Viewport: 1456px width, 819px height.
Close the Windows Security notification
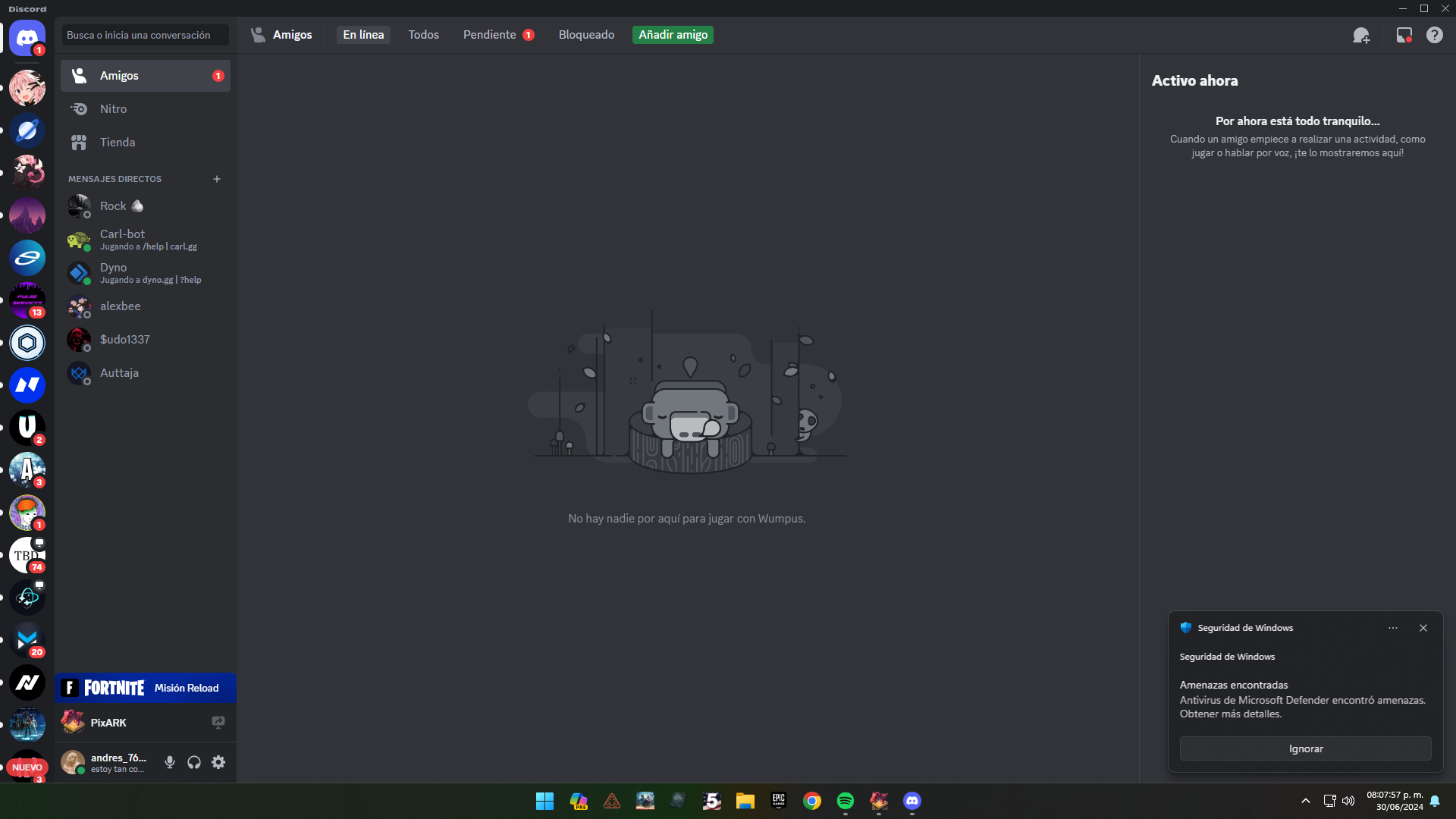pos(1423,628)
